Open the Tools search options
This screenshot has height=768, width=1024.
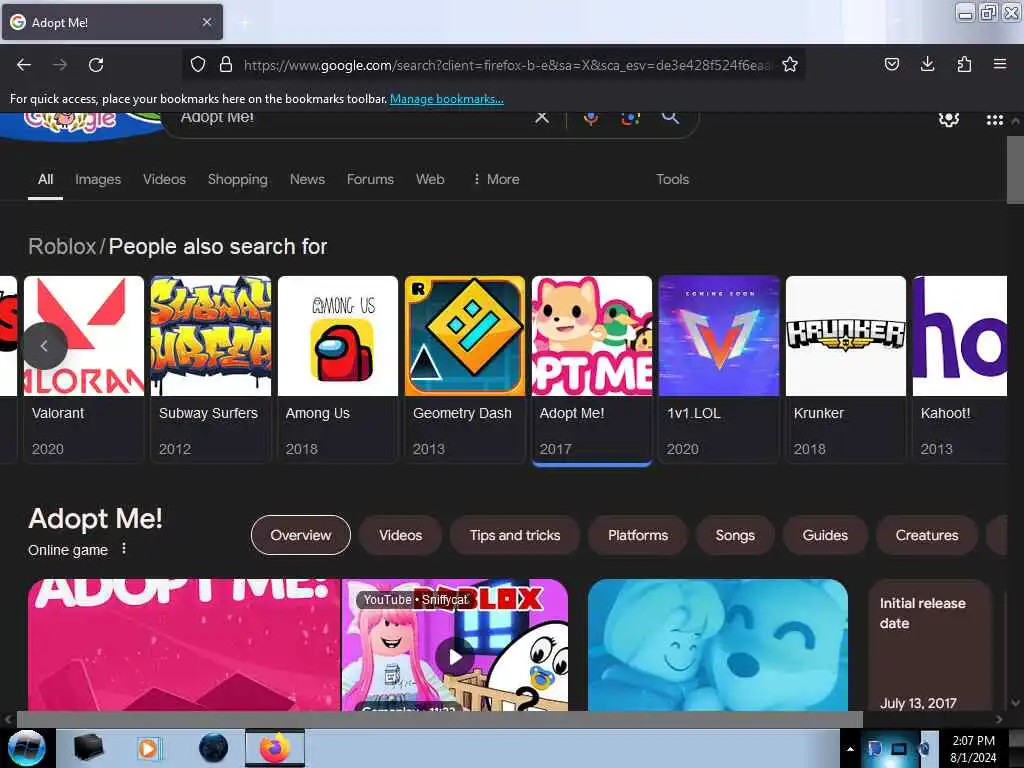[x=672, y=179]
